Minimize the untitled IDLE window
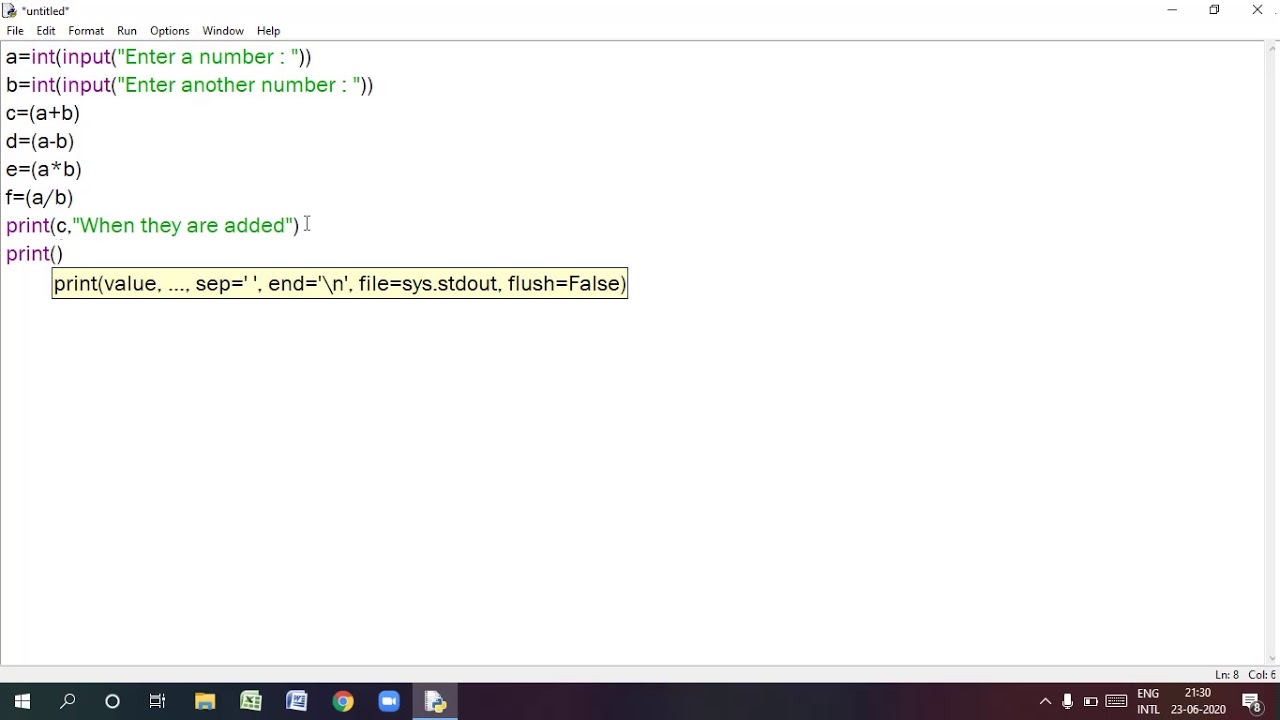1280x720 pixels. 1172,10
